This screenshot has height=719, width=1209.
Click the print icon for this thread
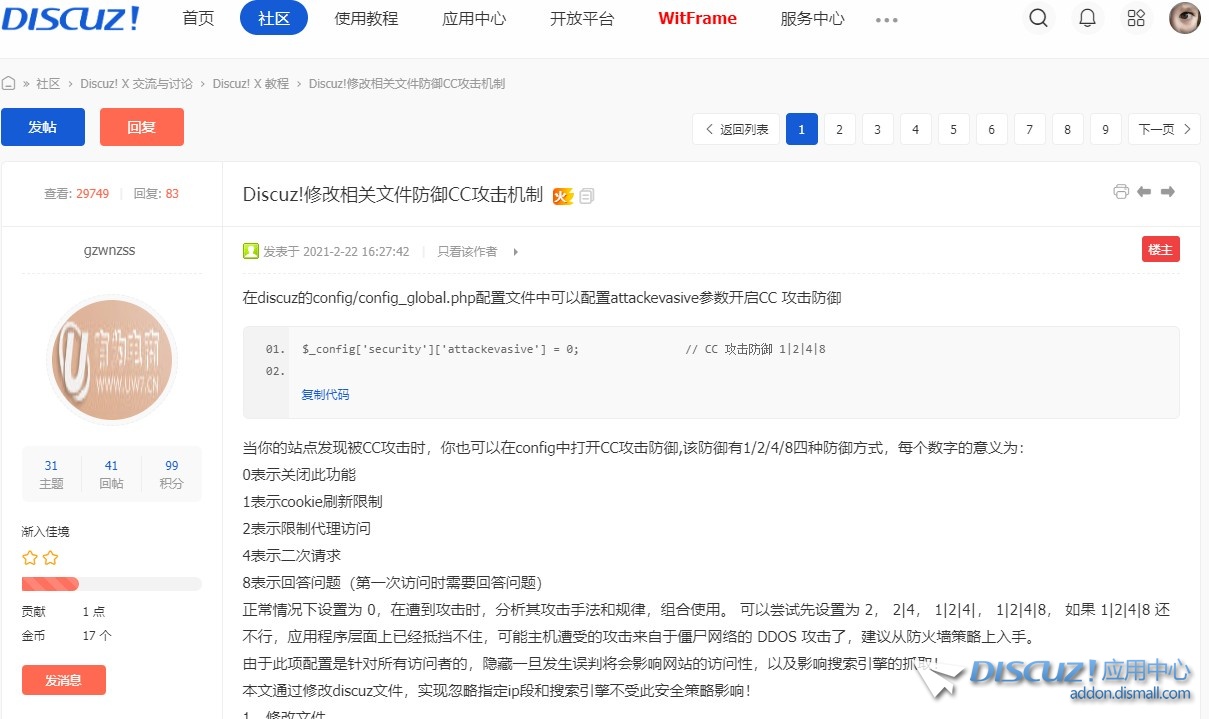1121,192
